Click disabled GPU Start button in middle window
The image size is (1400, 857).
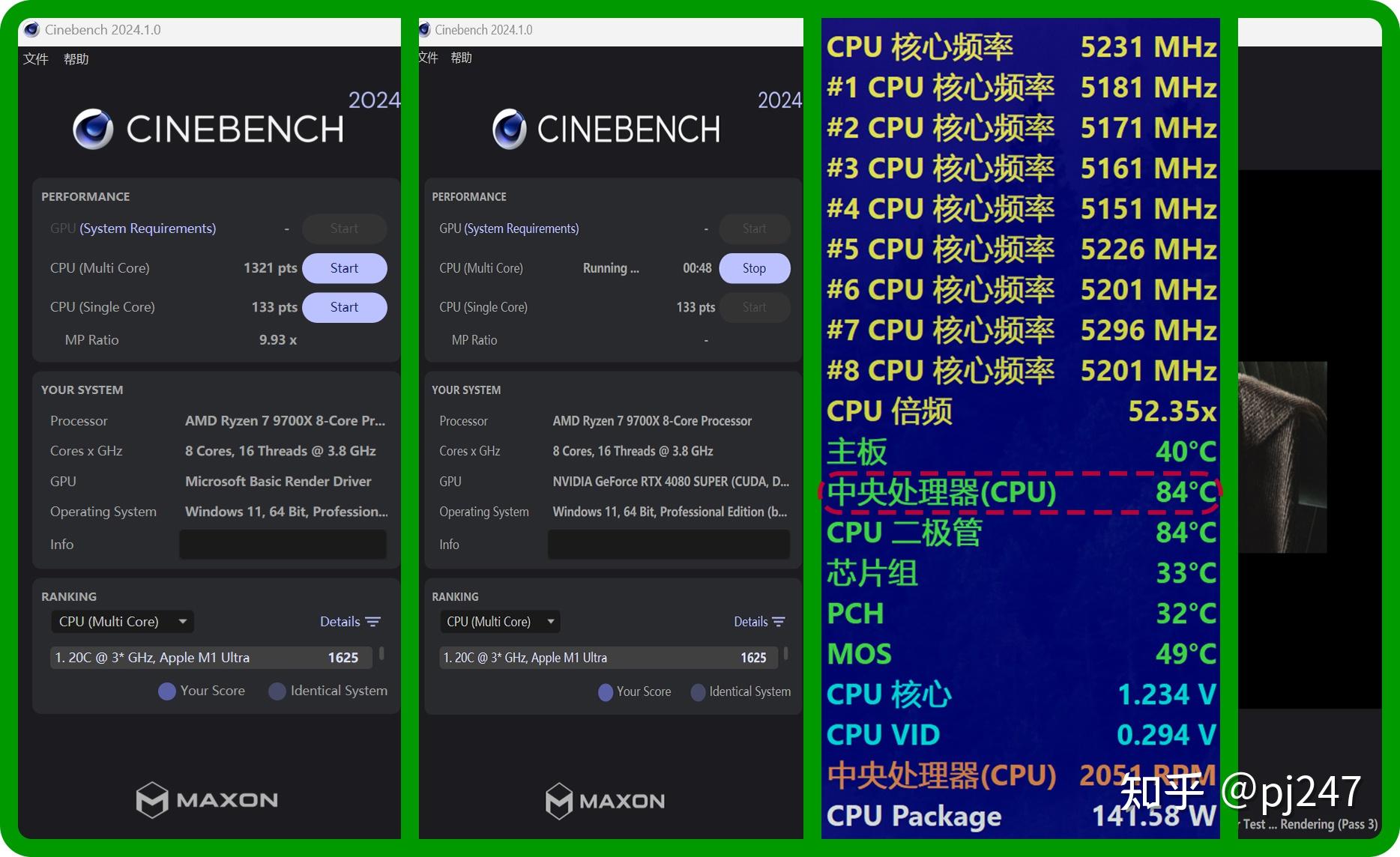click(754, 228)
